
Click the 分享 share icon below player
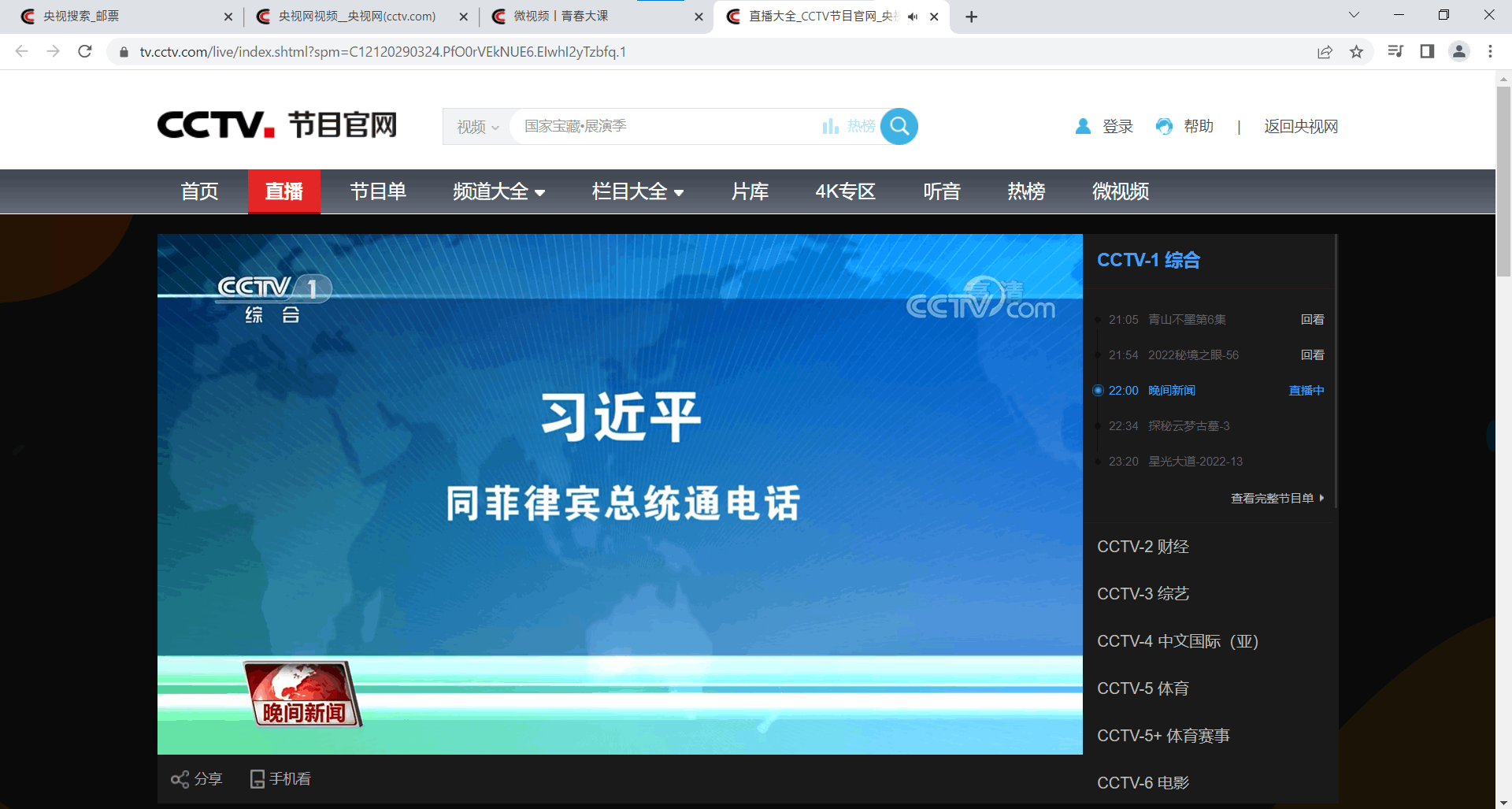coord(180,779)
